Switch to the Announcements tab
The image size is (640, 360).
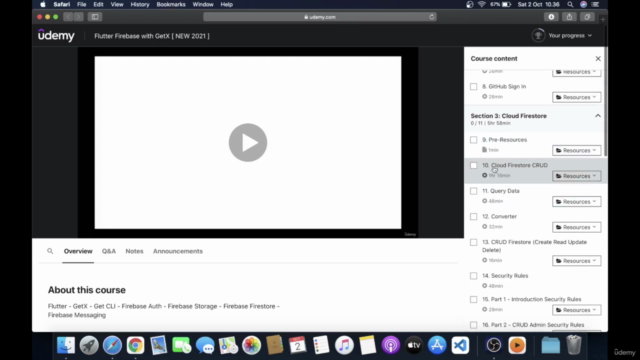click(x=178, y=251)
